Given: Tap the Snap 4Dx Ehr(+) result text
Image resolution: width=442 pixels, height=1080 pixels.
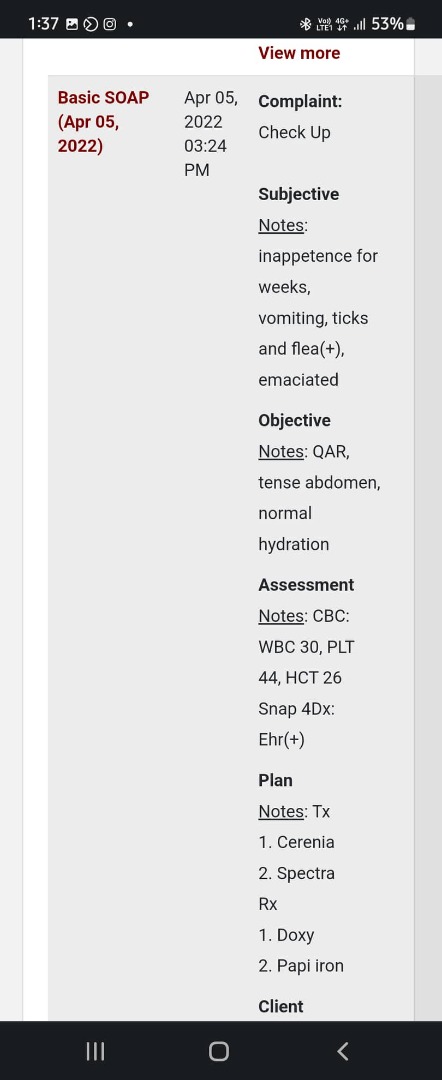Looking at the screenshot, I should coord(297,724).
